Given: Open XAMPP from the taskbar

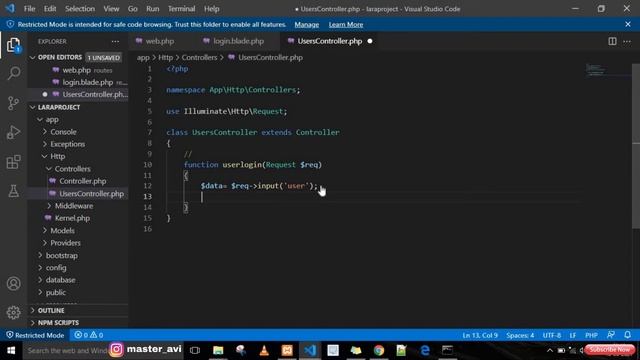Looking at the screenshot, I should (287, 350).
